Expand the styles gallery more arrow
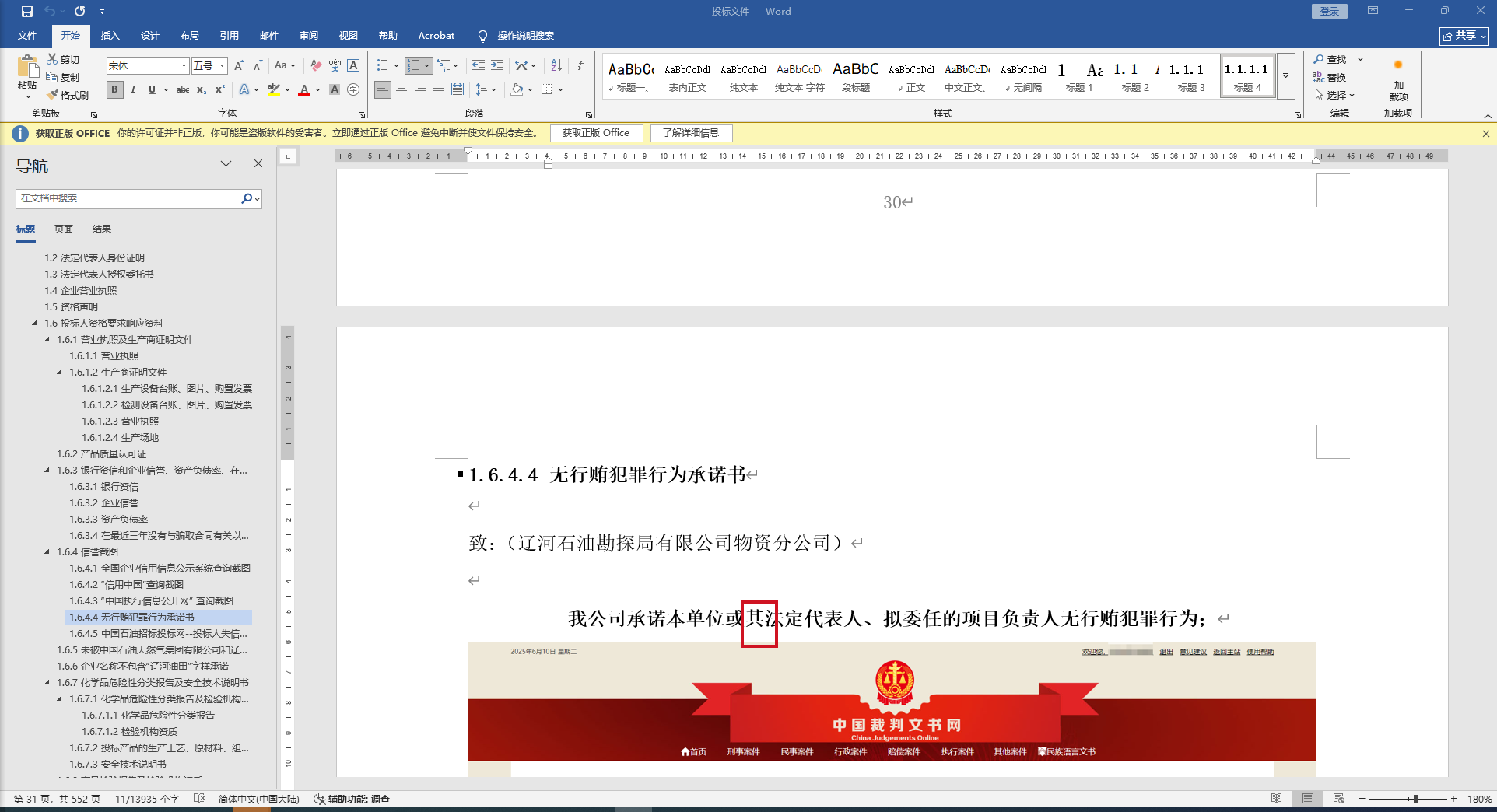This screenshot has width=1497, height=812. 1286,76
